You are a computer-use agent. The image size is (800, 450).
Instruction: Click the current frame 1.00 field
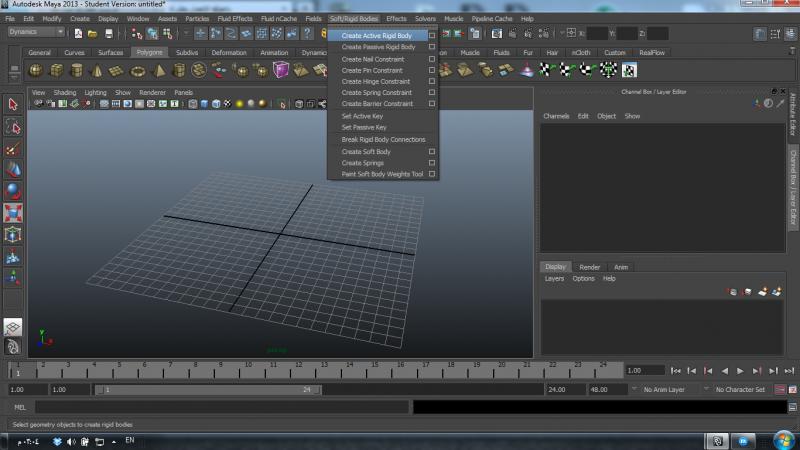pyautogui.click(x=645, y=371)
